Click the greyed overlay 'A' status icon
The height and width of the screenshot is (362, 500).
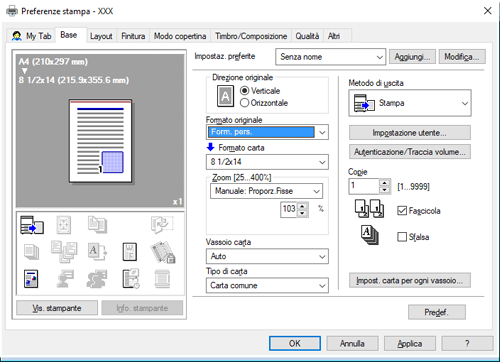(x=97, y=251)
